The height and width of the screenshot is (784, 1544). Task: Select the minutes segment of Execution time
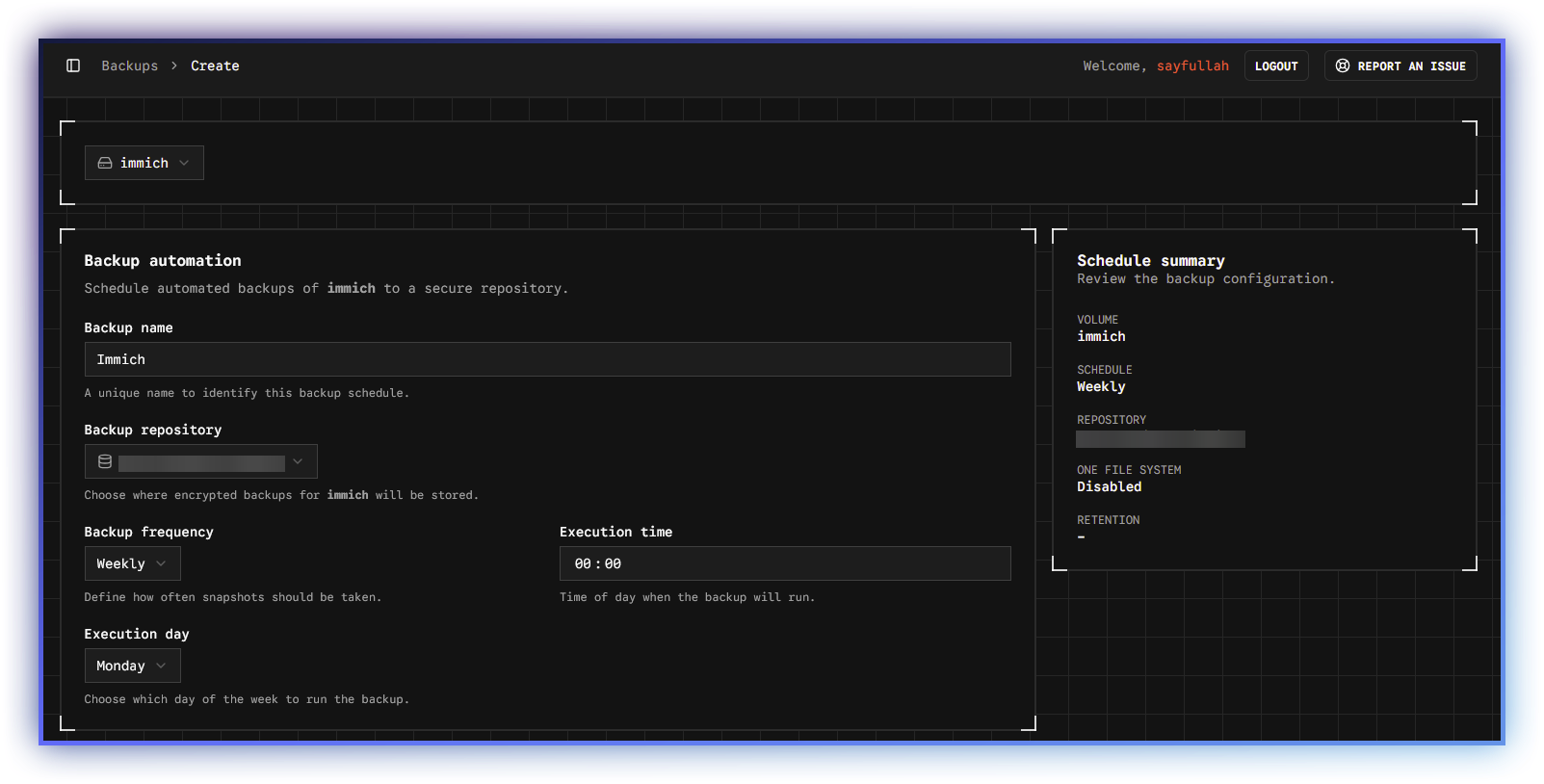(x=613, y=563)
